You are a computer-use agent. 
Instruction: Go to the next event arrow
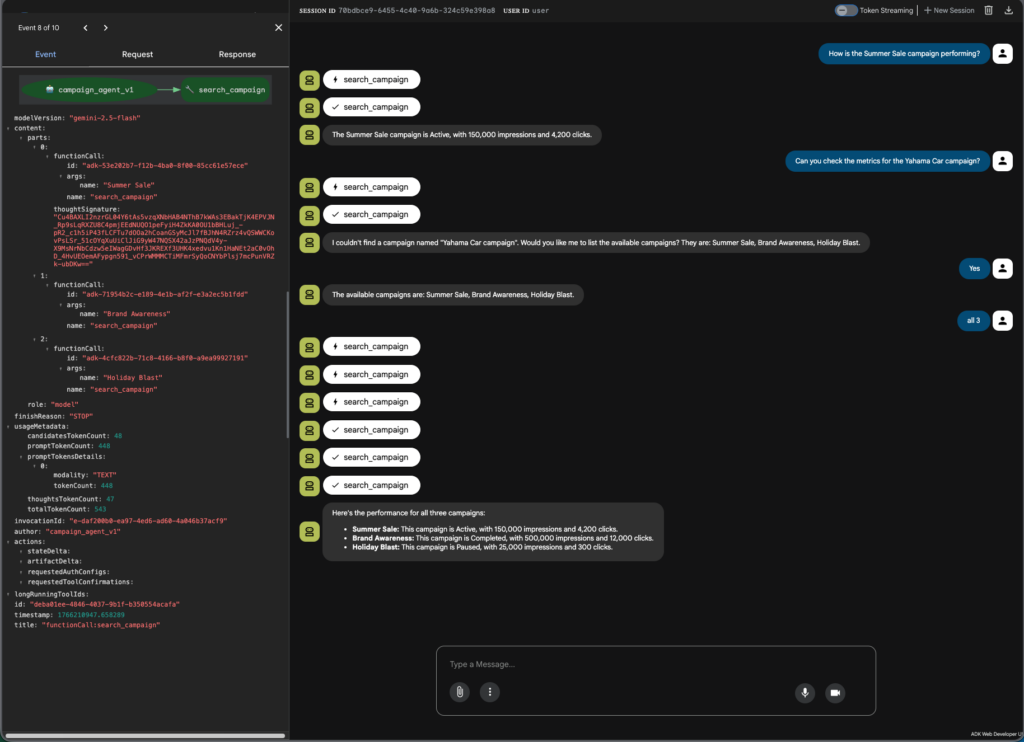click(106, 28)
